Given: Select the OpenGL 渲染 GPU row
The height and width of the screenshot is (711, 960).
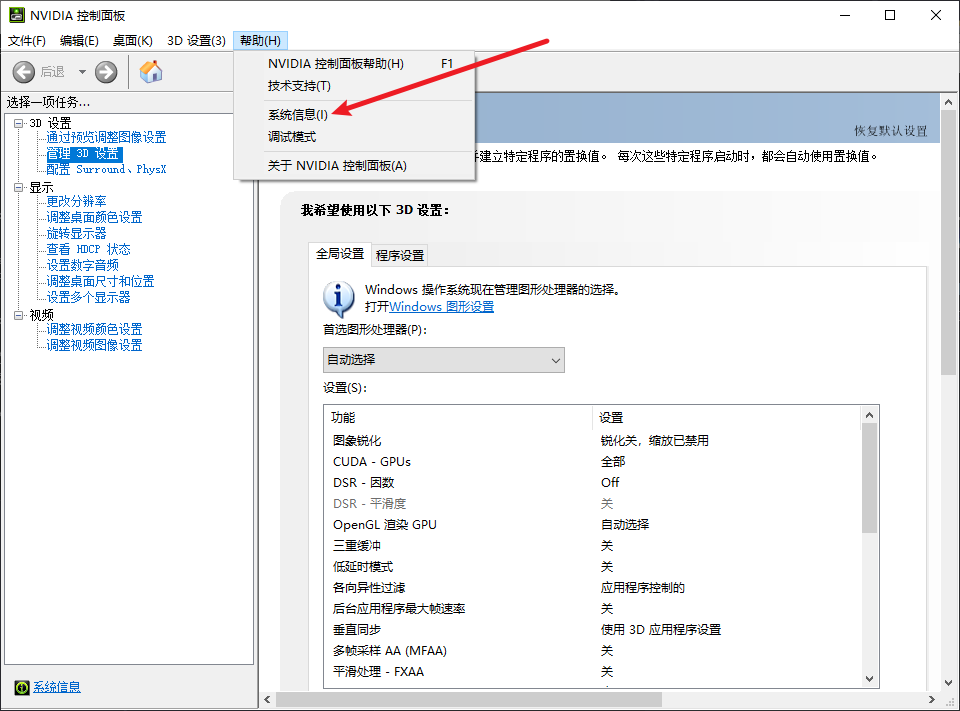Looking at the screenshot, I should tap(592, 525).
